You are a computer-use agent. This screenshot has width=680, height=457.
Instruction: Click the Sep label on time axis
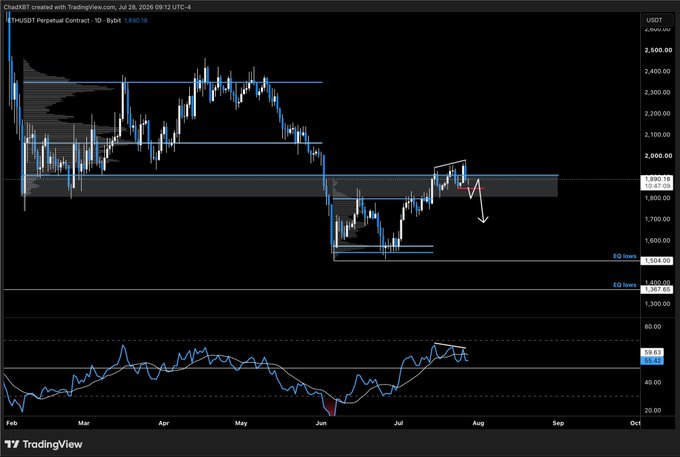pyautogui.click(x=558, y=423)
